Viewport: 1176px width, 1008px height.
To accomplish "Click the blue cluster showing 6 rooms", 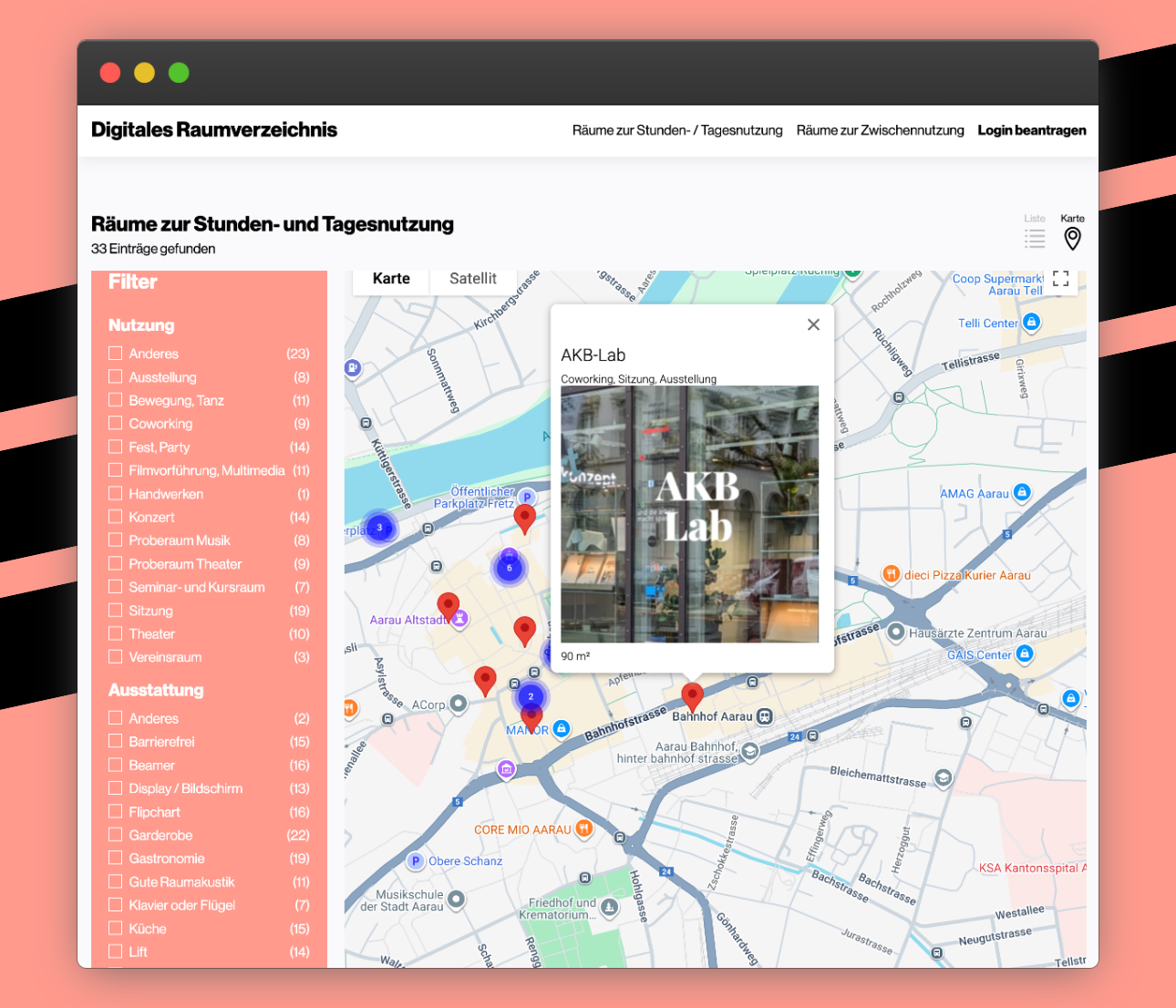I will coord(510,567).
